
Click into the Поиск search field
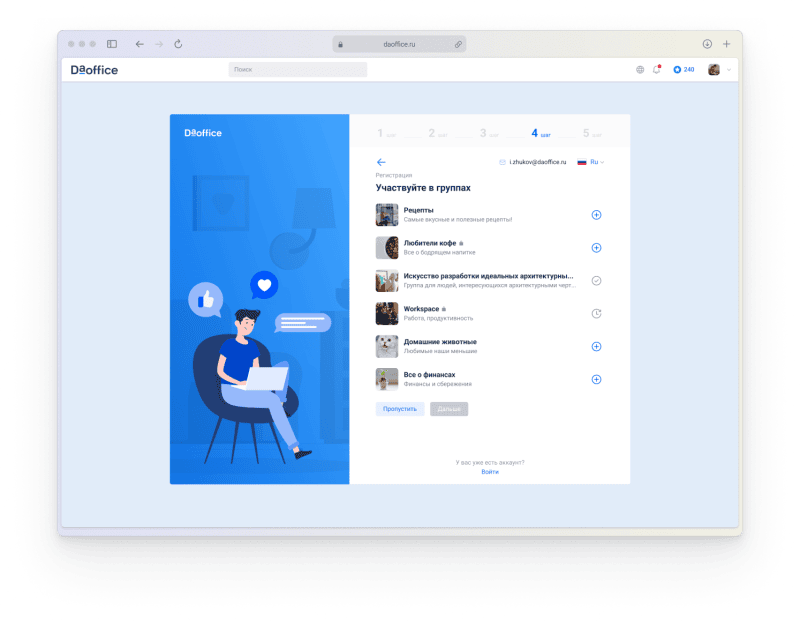(297, 69)
